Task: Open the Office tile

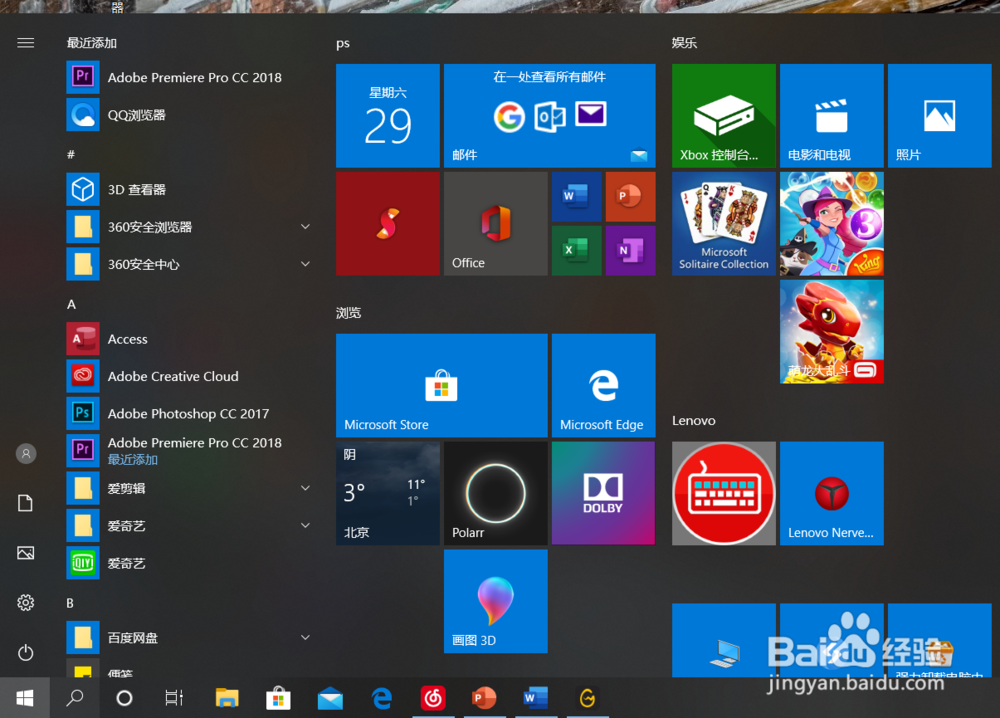Action: click(496, 223)
